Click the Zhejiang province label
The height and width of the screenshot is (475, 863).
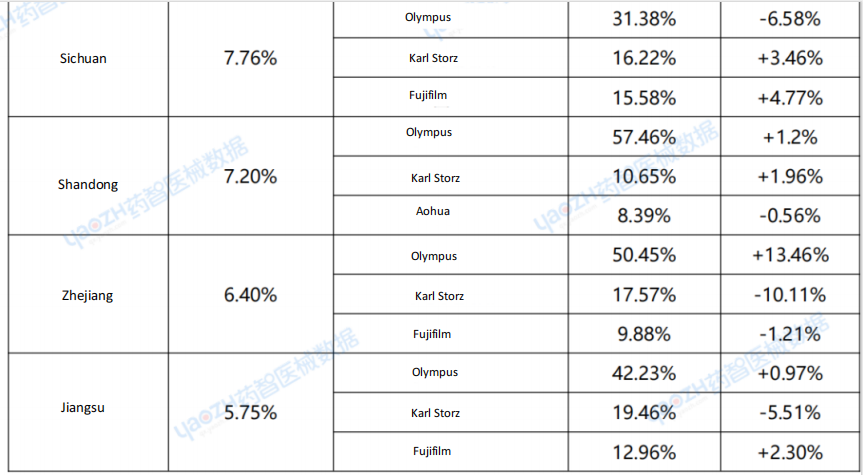pyautogui.click(x=86, y=295)
